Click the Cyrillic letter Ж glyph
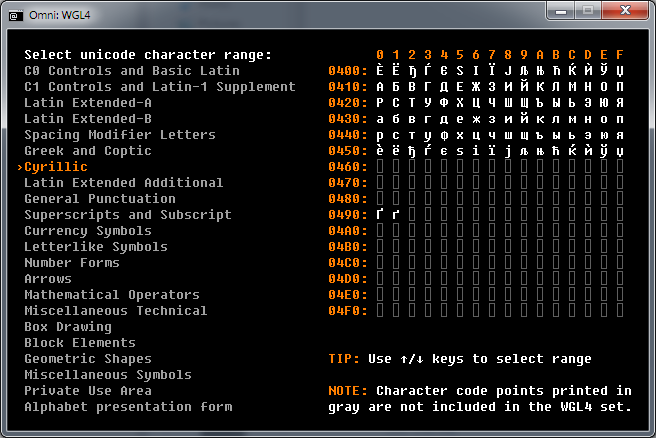 (476, 87)
